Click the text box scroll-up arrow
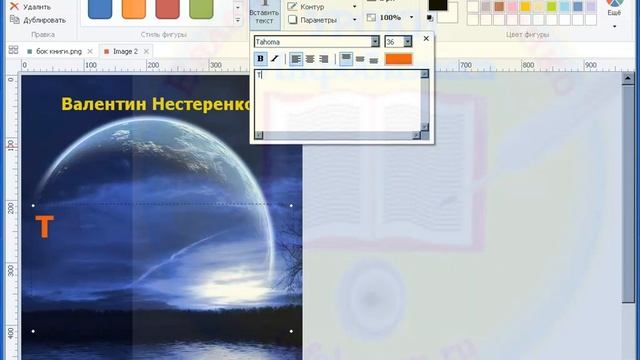Viewport: 640px width, 360px height. point(424,74)
